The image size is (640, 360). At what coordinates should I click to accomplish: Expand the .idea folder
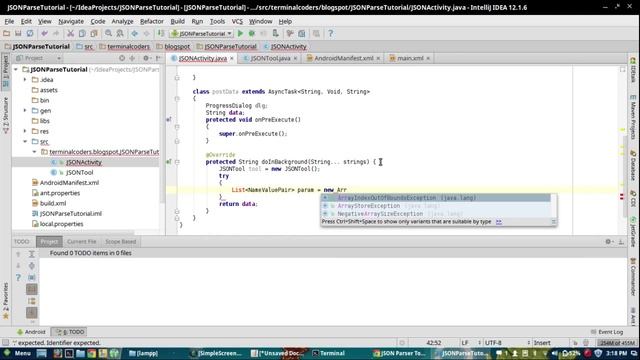click(25, 80)
